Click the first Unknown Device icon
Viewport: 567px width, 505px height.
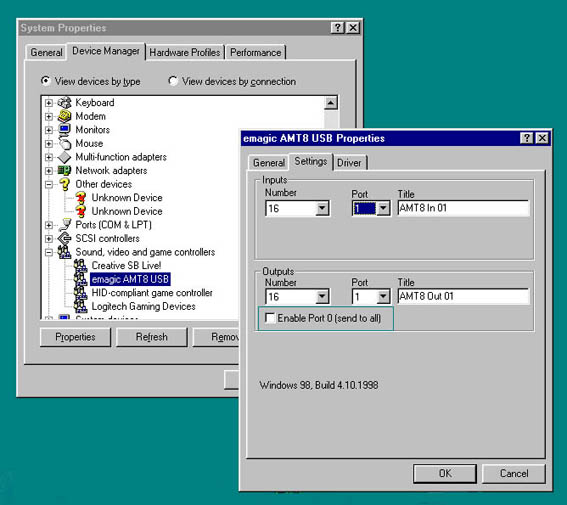click(81, 197)
